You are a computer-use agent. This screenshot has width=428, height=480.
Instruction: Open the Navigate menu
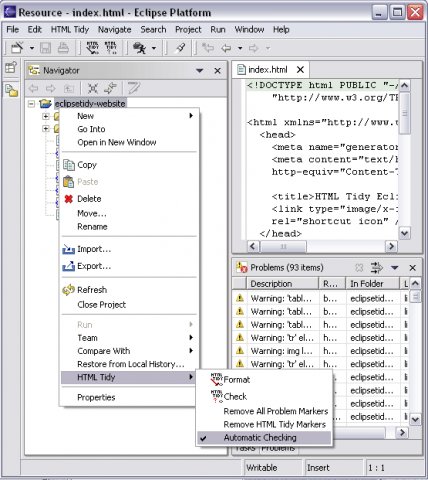click(x=114, y=30)
